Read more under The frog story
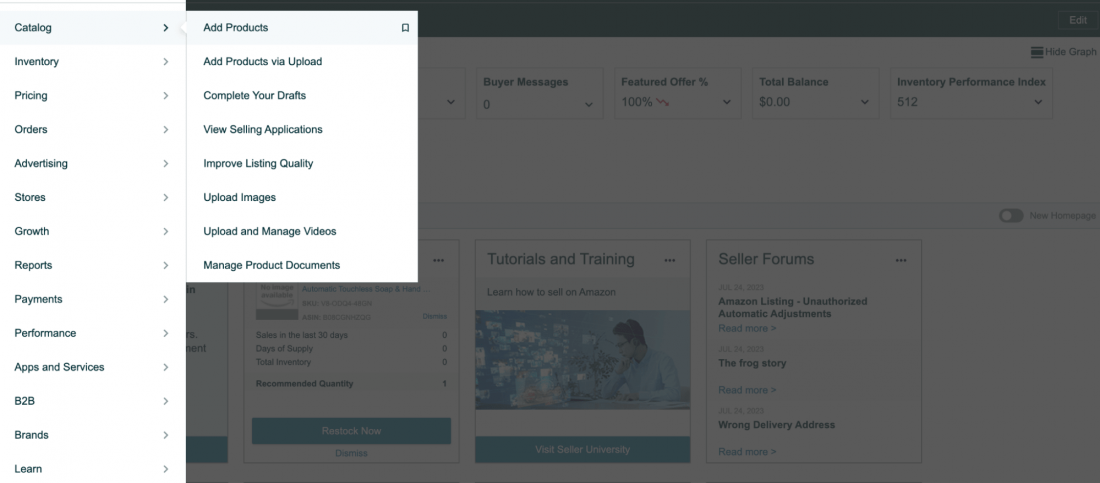 tap(747, 390)
